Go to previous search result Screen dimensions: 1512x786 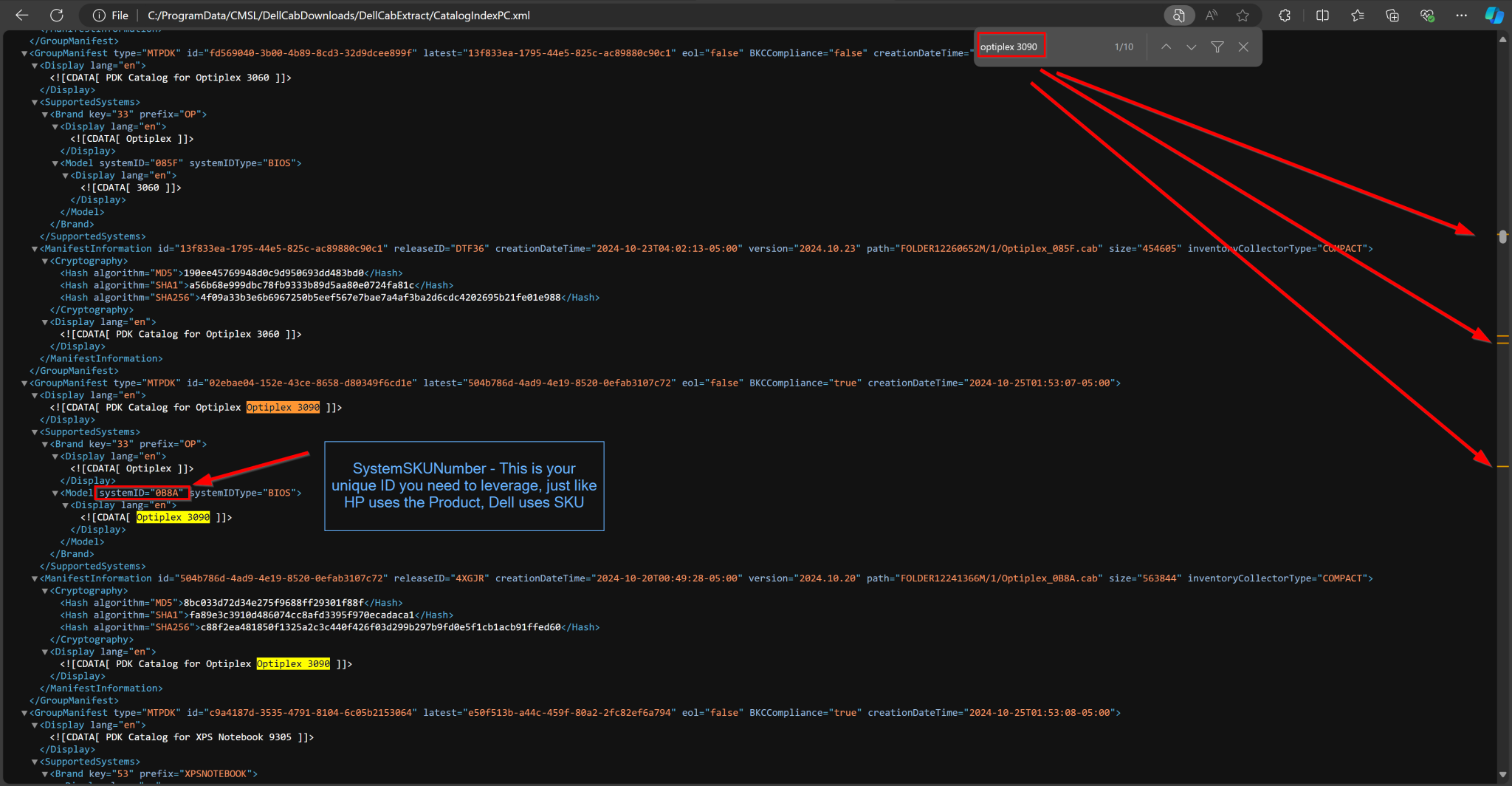(1166, 47)
